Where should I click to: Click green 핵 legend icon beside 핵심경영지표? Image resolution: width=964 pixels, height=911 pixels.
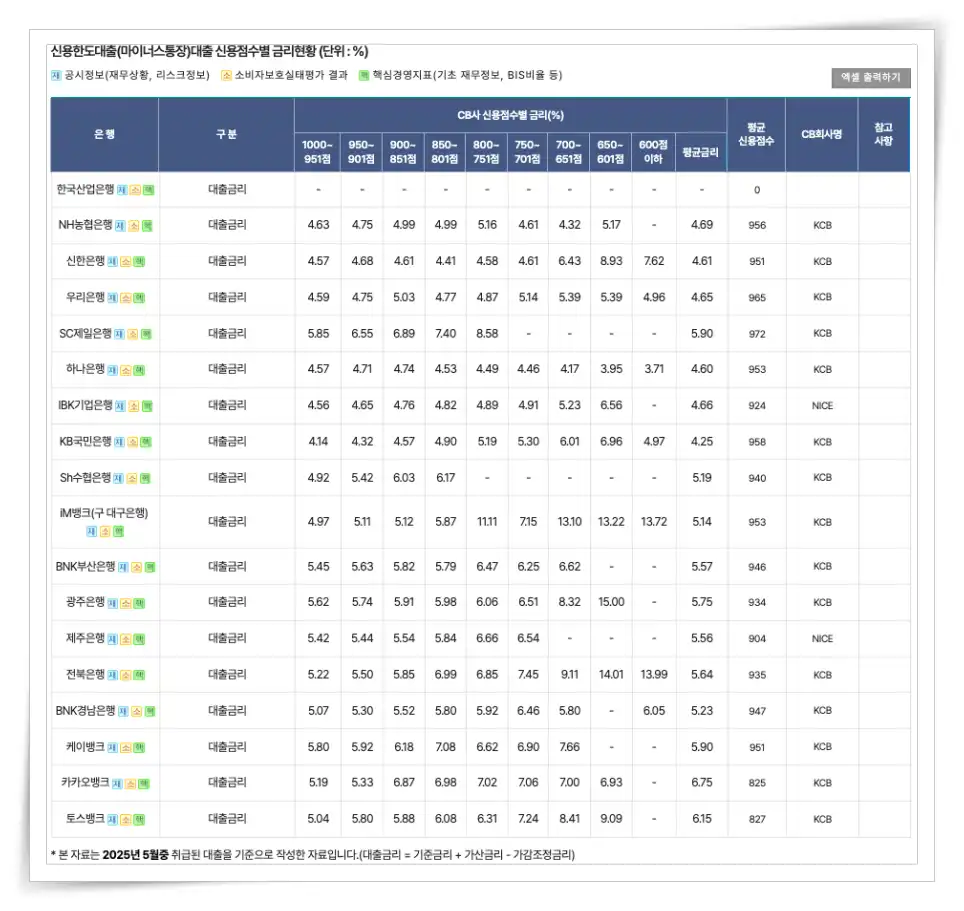pos(364,76)
